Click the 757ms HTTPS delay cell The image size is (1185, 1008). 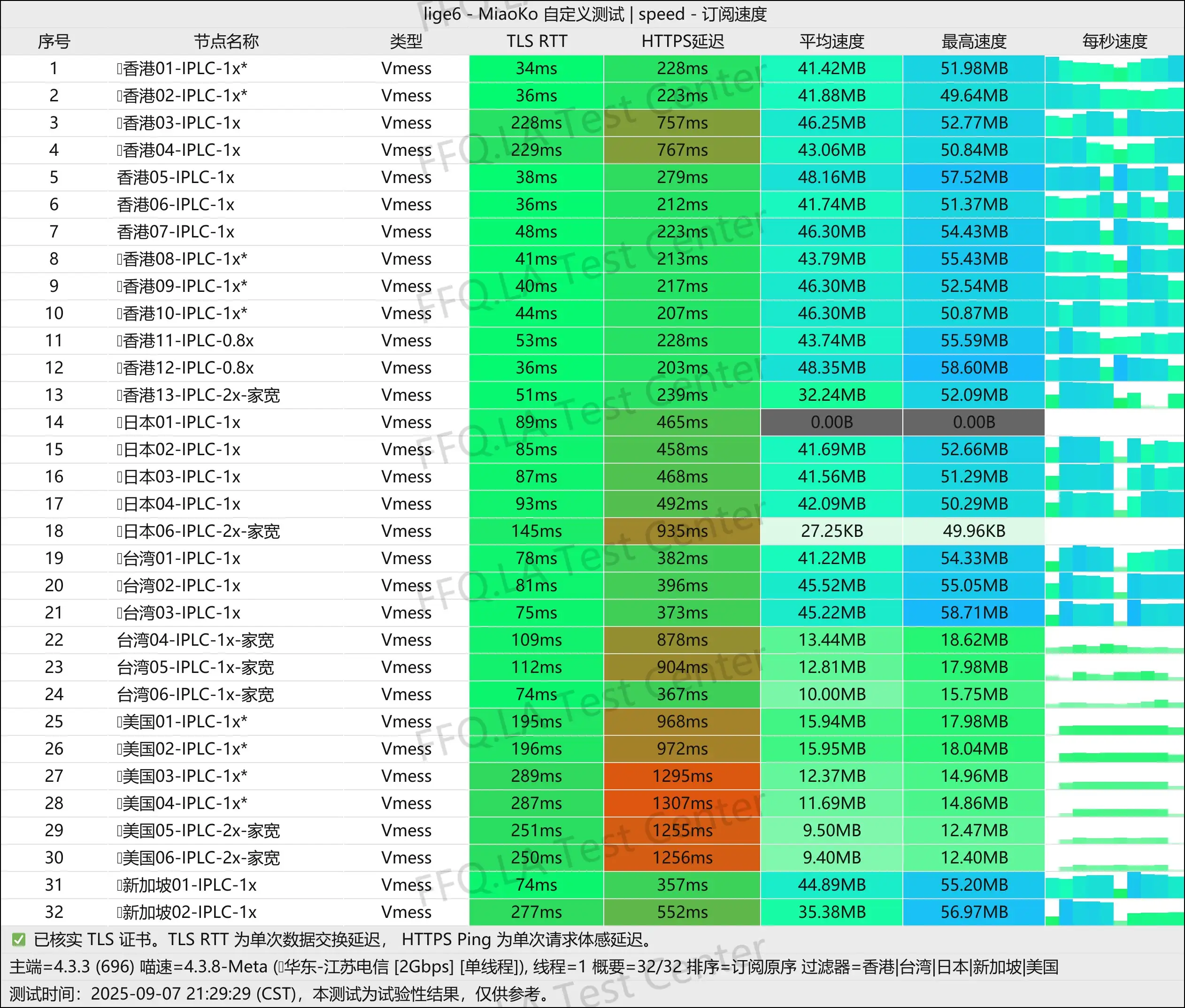[682, 123]
